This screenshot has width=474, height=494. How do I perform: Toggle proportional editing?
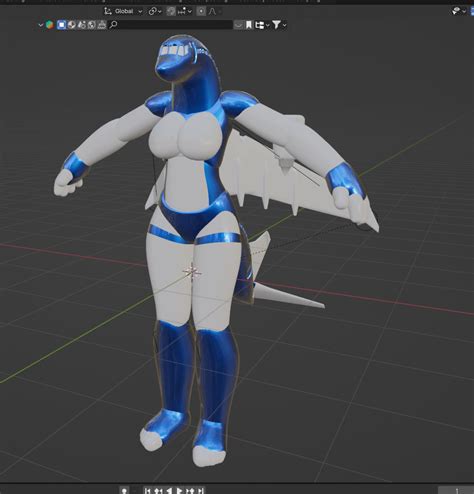(201, 11)
